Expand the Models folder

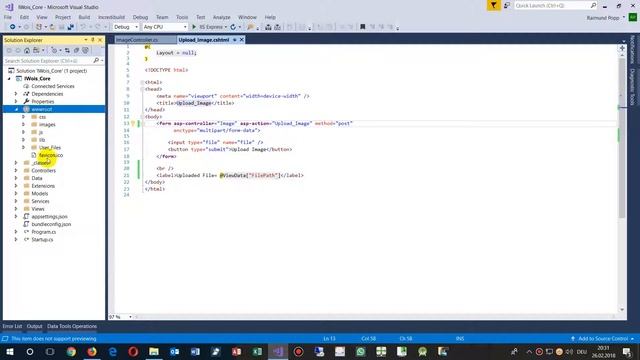coord(16,193)
